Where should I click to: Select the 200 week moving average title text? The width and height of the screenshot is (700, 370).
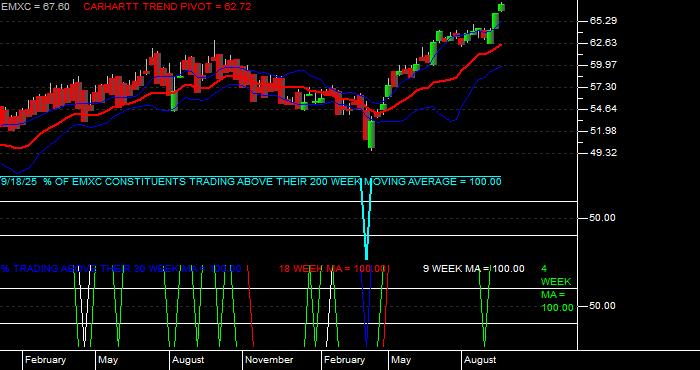[251, 182]
